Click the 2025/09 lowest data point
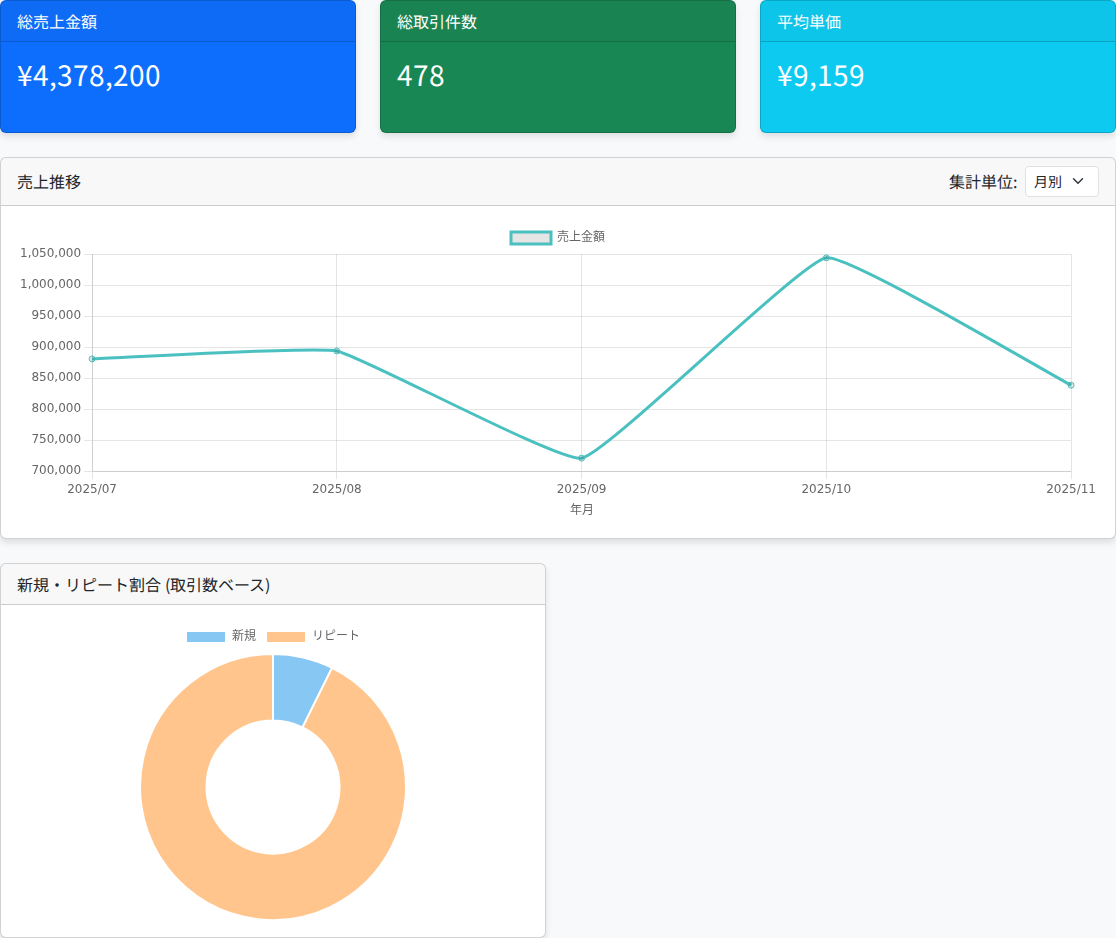The height and width of the screenshot is (938, 1116). coord(581,458)
